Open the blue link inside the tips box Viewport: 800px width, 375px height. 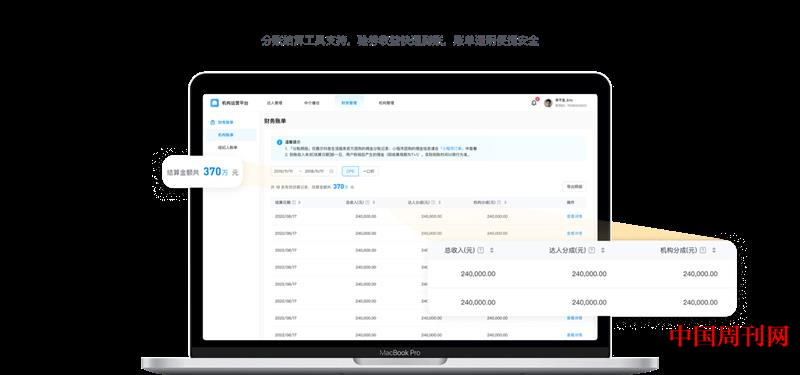point(451,148)
